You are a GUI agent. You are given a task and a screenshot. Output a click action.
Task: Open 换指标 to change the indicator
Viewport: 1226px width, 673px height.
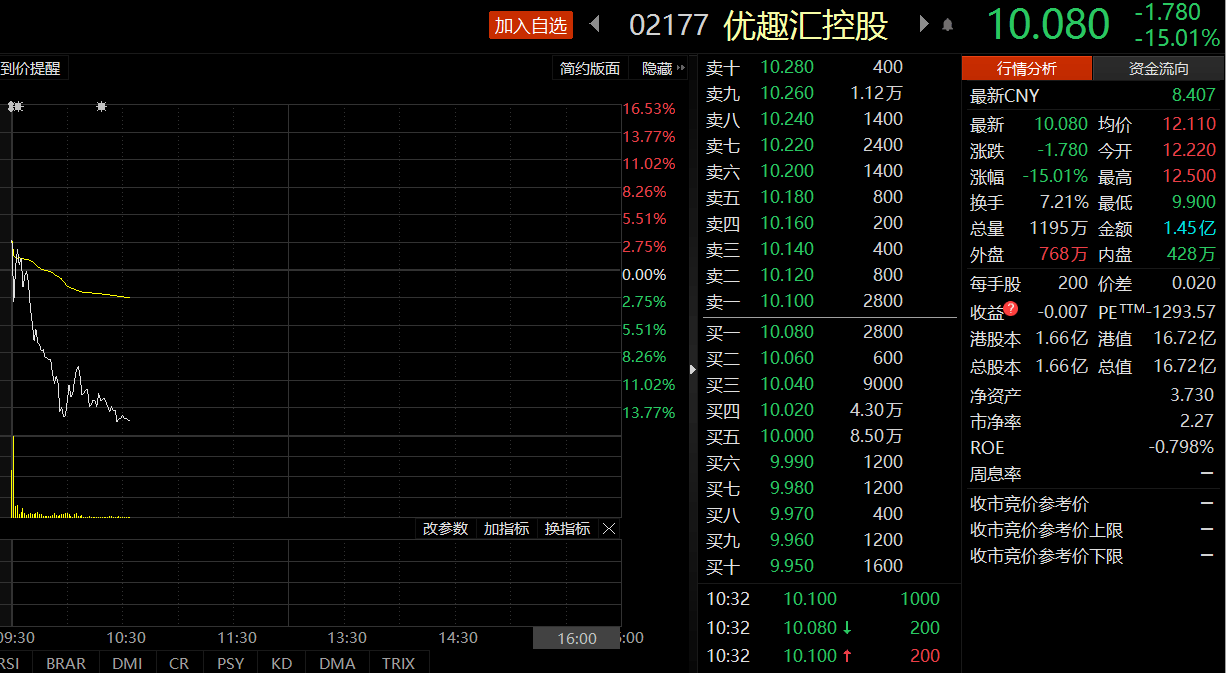pos(567,529)
